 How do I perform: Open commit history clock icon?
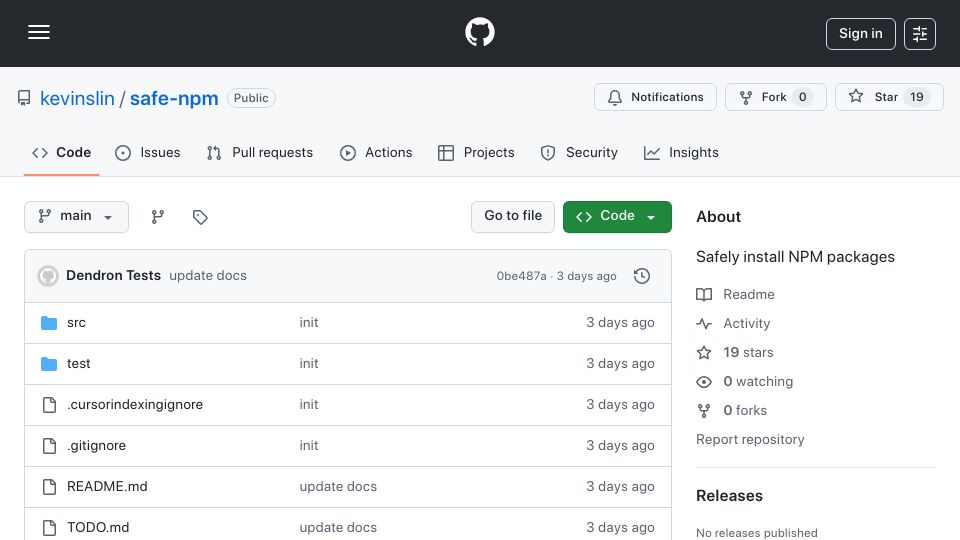tap(642, 276)
